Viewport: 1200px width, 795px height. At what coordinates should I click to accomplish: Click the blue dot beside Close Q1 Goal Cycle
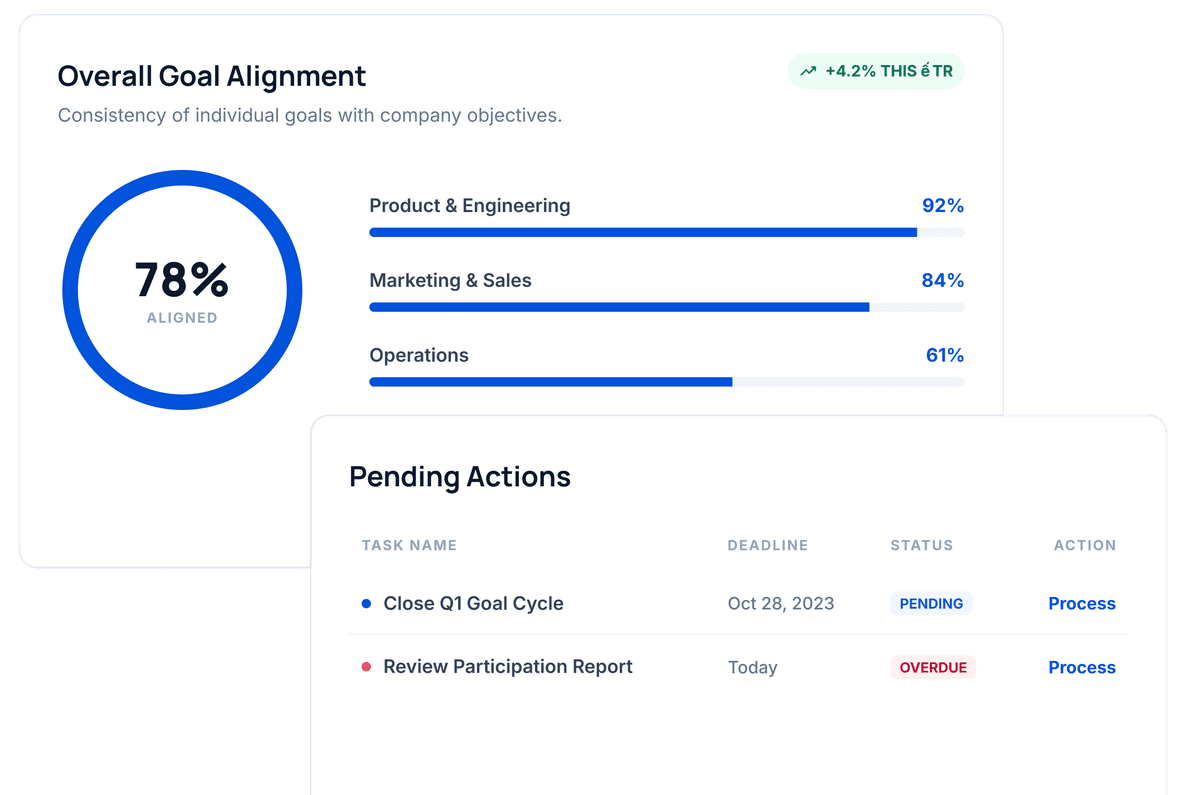(x=366, y=603)
